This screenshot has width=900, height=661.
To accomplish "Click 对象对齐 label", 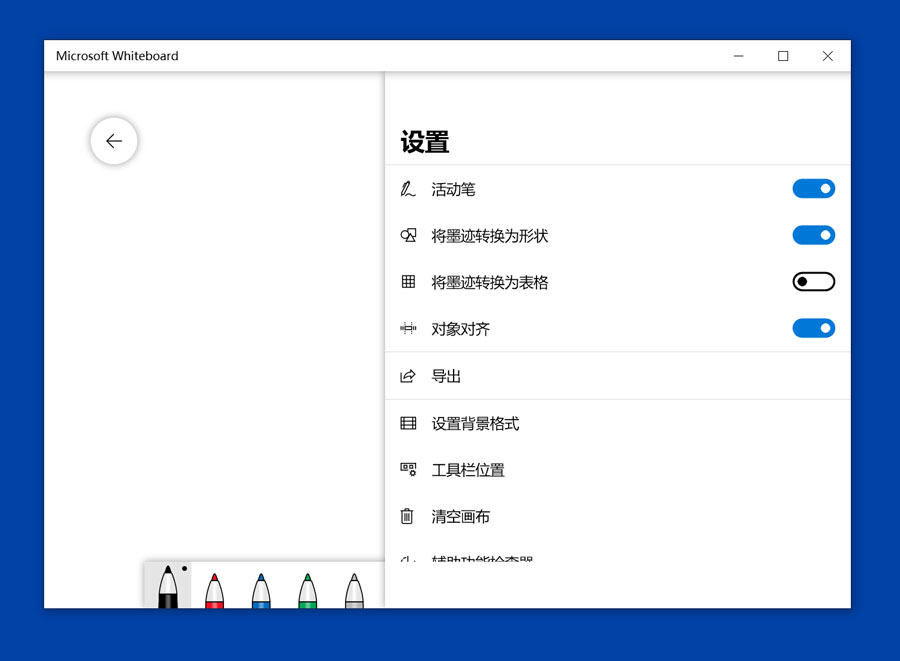I will [460, 329].
